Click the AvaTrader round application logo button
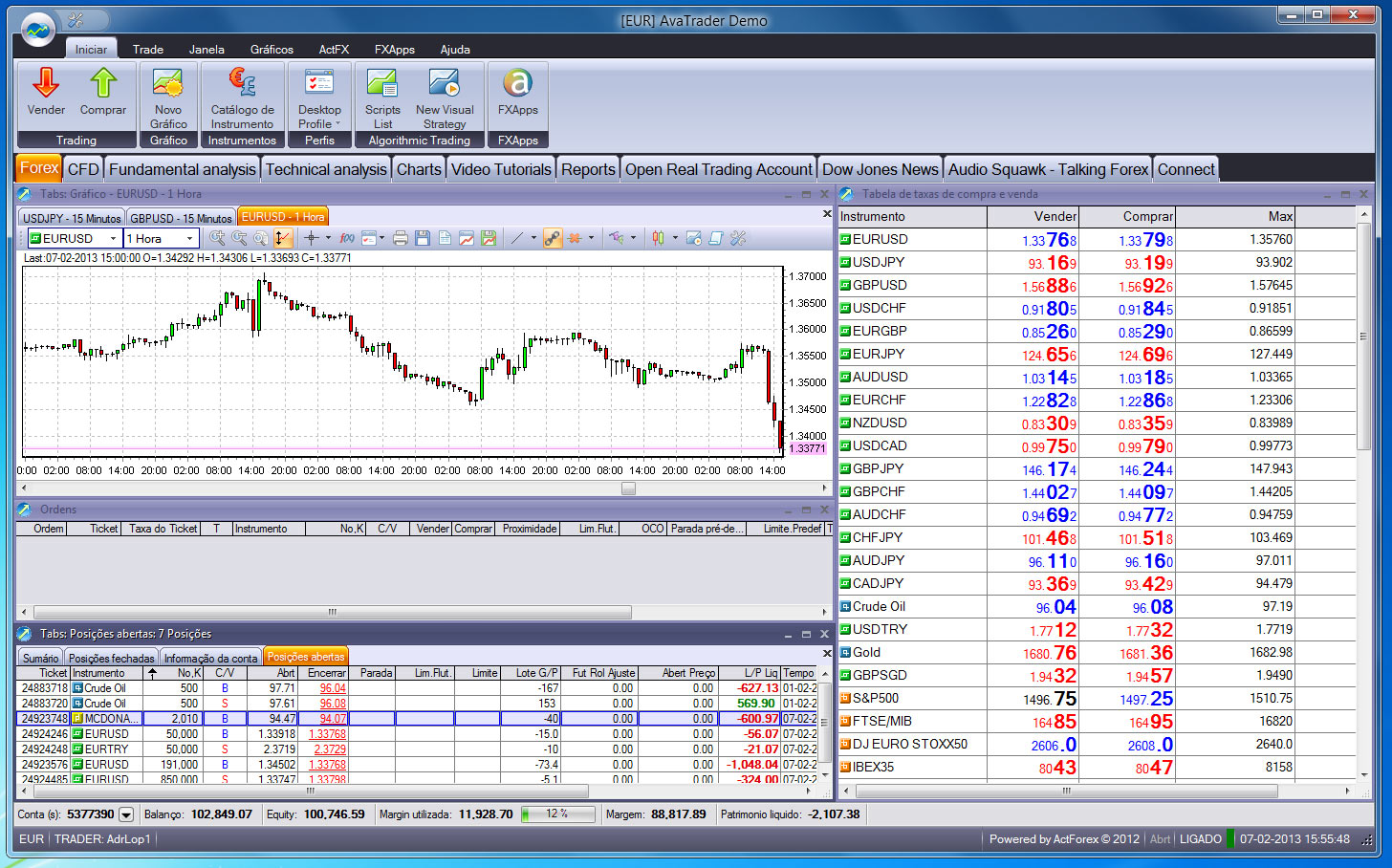The width and height of the screenshot is (1392, 868). tap(38, 31)
